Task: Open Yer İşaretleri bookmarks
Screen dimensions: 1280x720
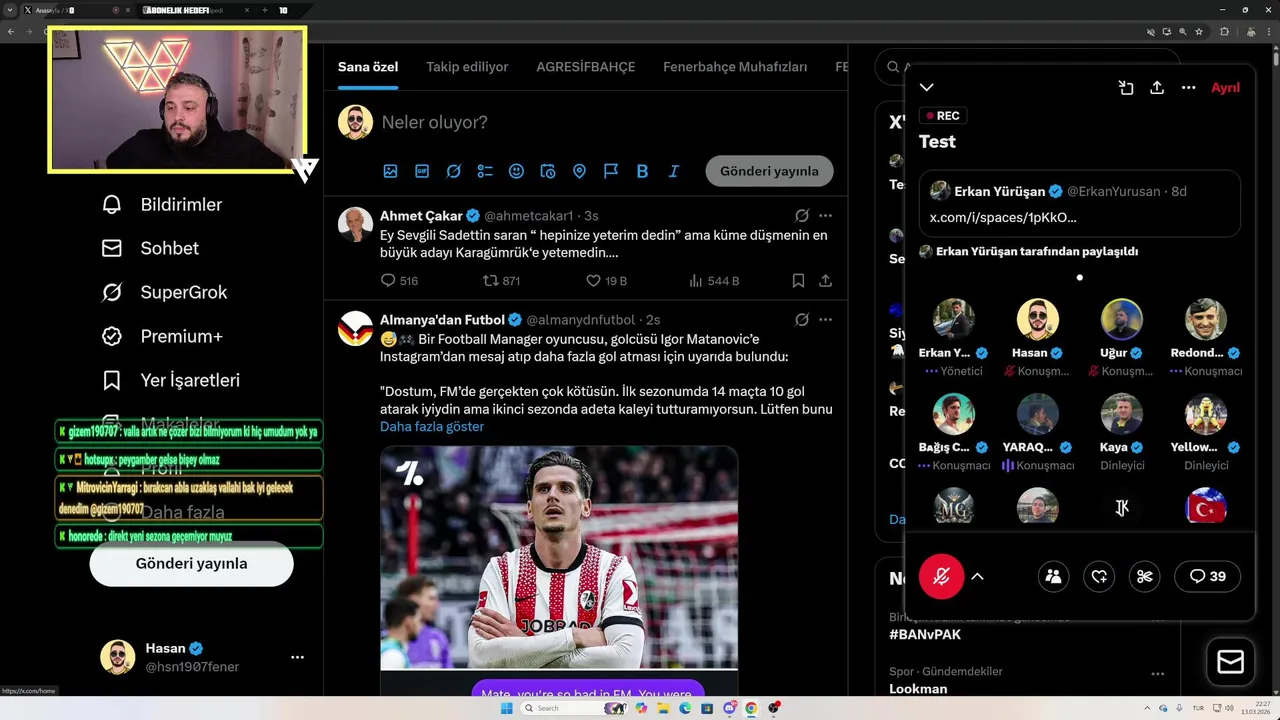Action: point(170,380)
